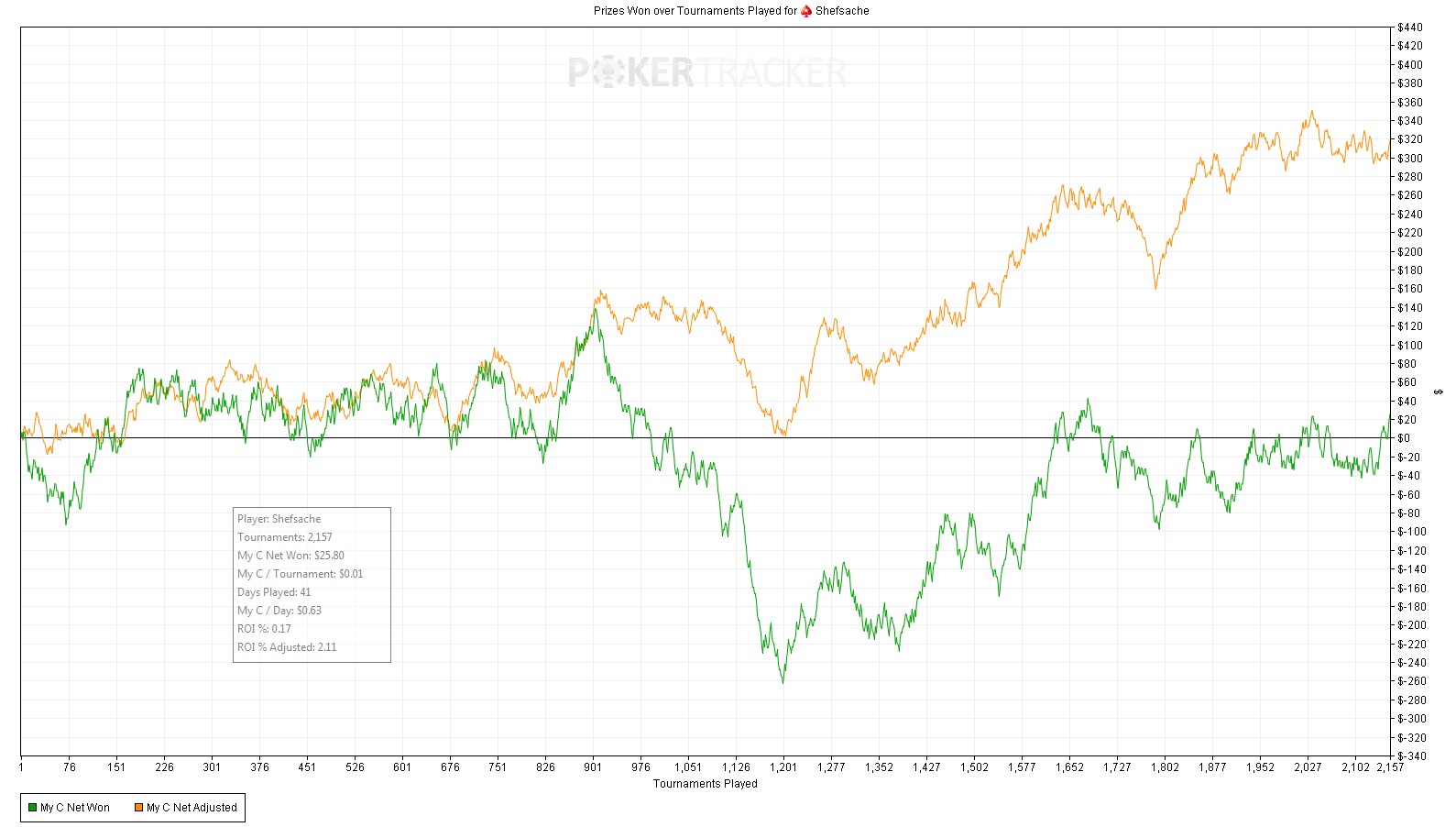Click 'Days Played: 41' stat
This screenshot has height=827, width=1456.
(x=274, y=592)
